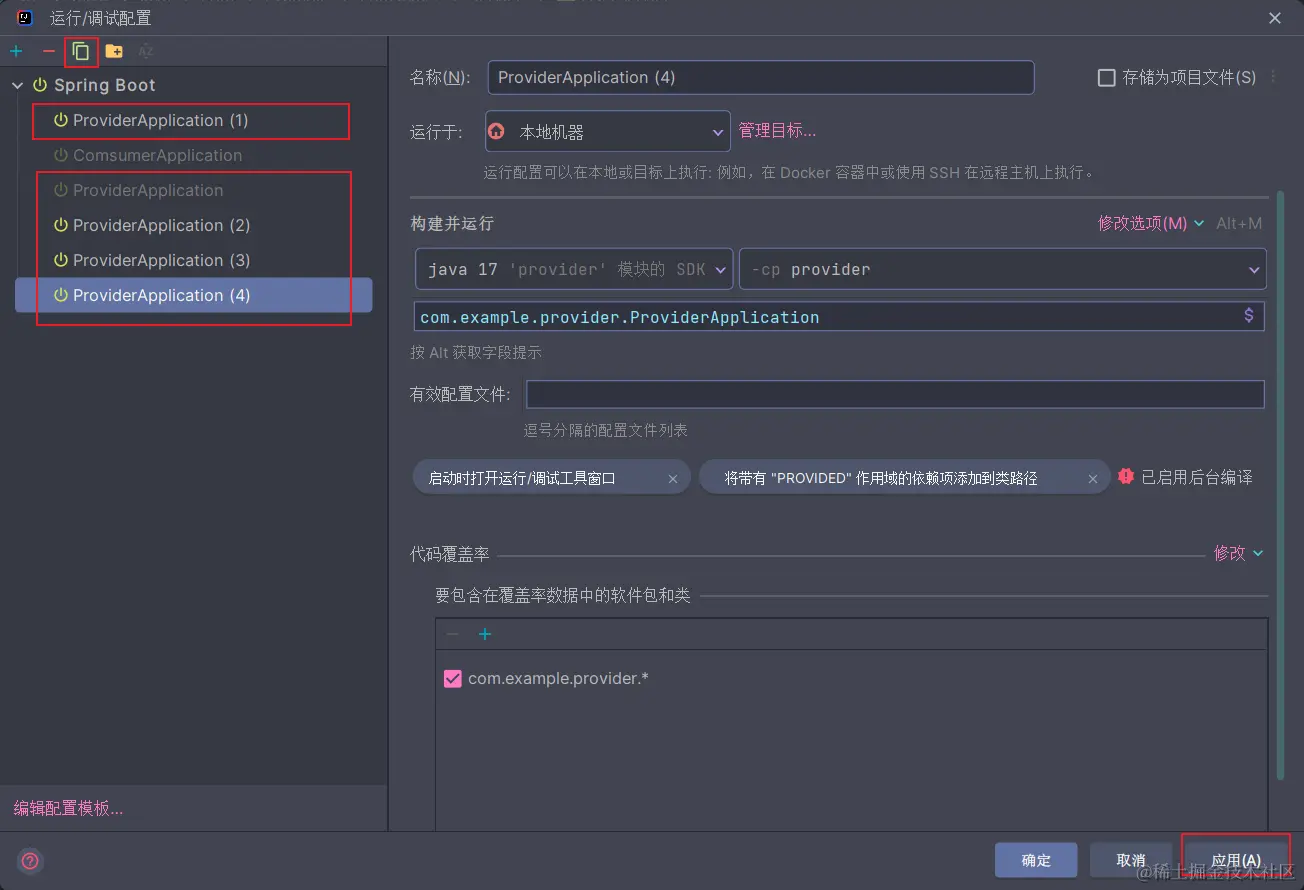Select ProviderApplication (4) configuration
The height and width of the screenshot is (890, 1304).
(193, 295)
